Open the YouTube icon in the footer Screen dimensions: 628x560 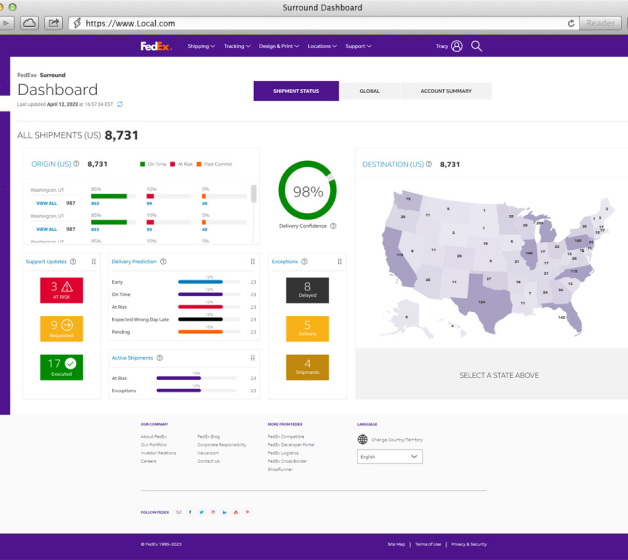tap(236, 512)
